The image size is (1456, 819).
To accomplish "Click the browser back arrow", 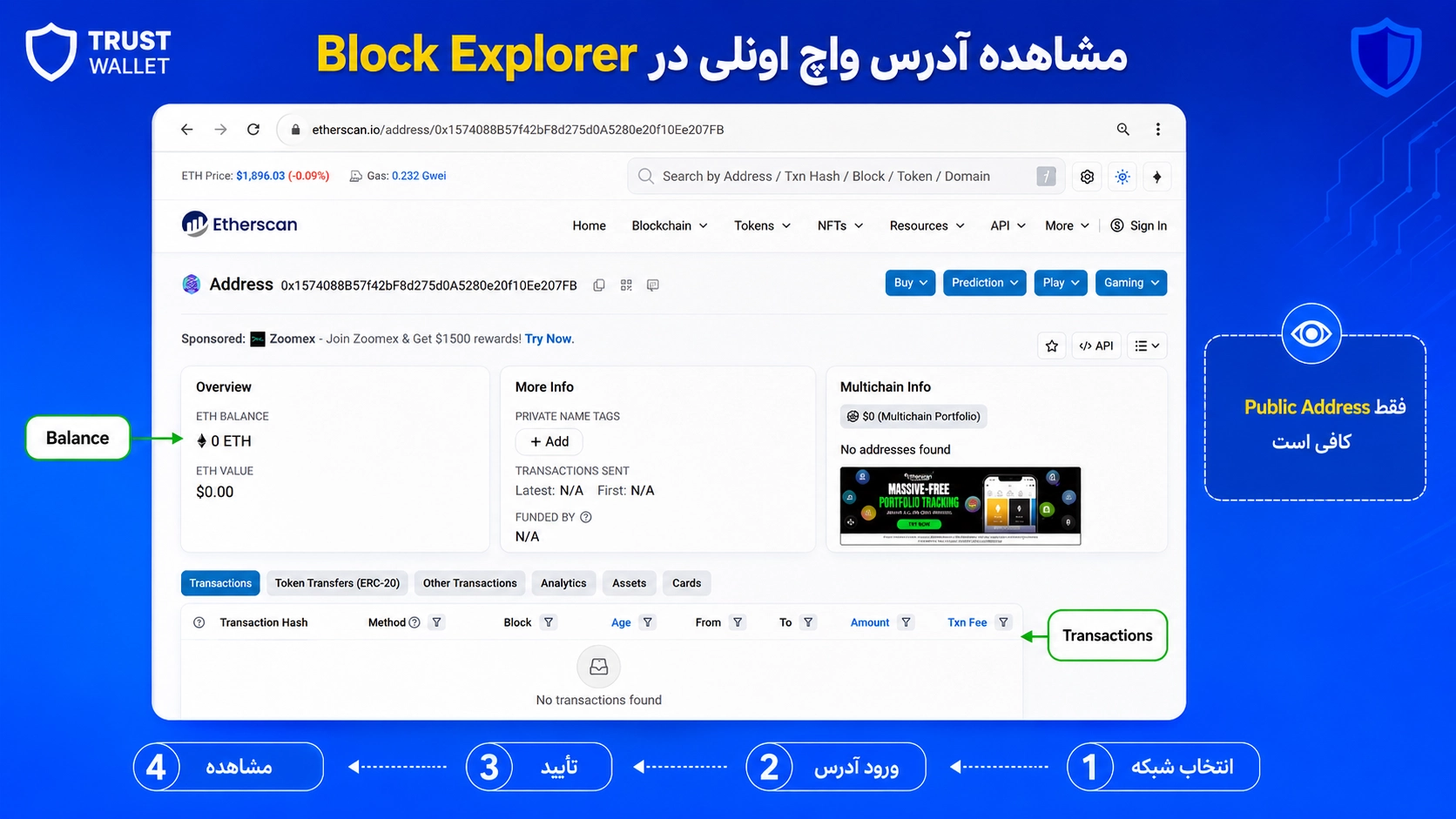I will point(186,130).
